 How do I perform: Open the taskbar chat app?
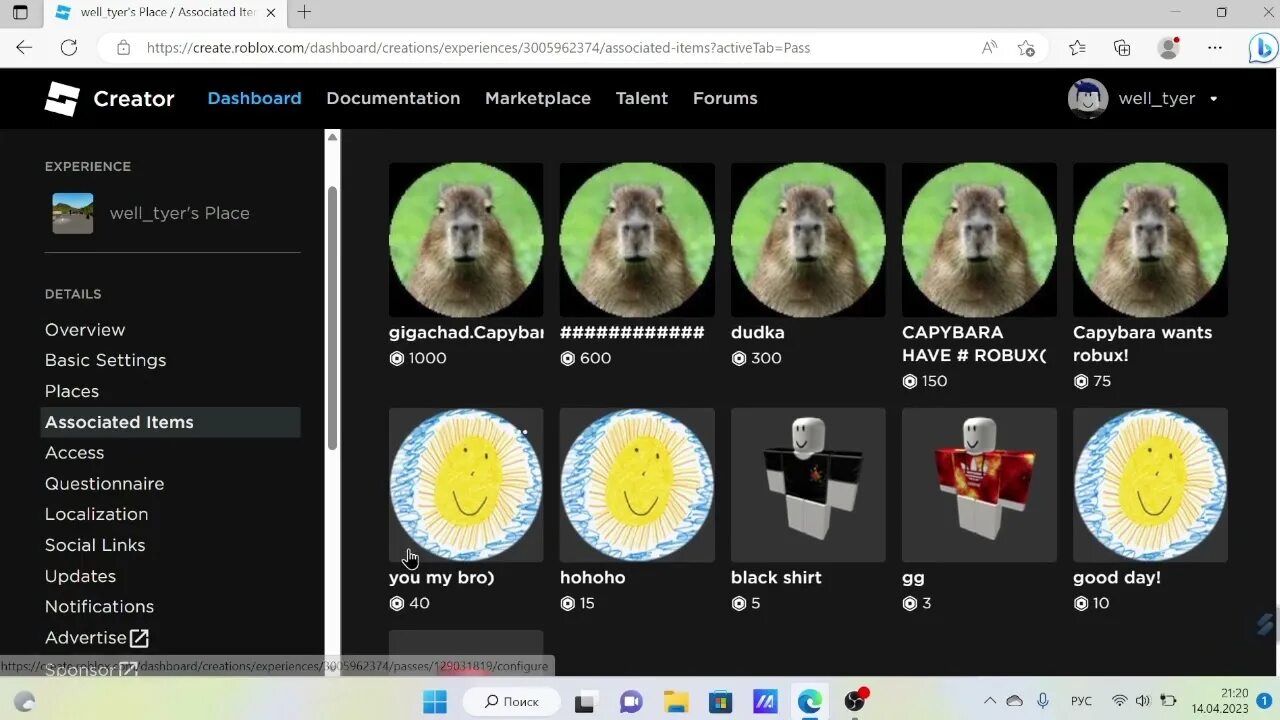tap(631, 702)
